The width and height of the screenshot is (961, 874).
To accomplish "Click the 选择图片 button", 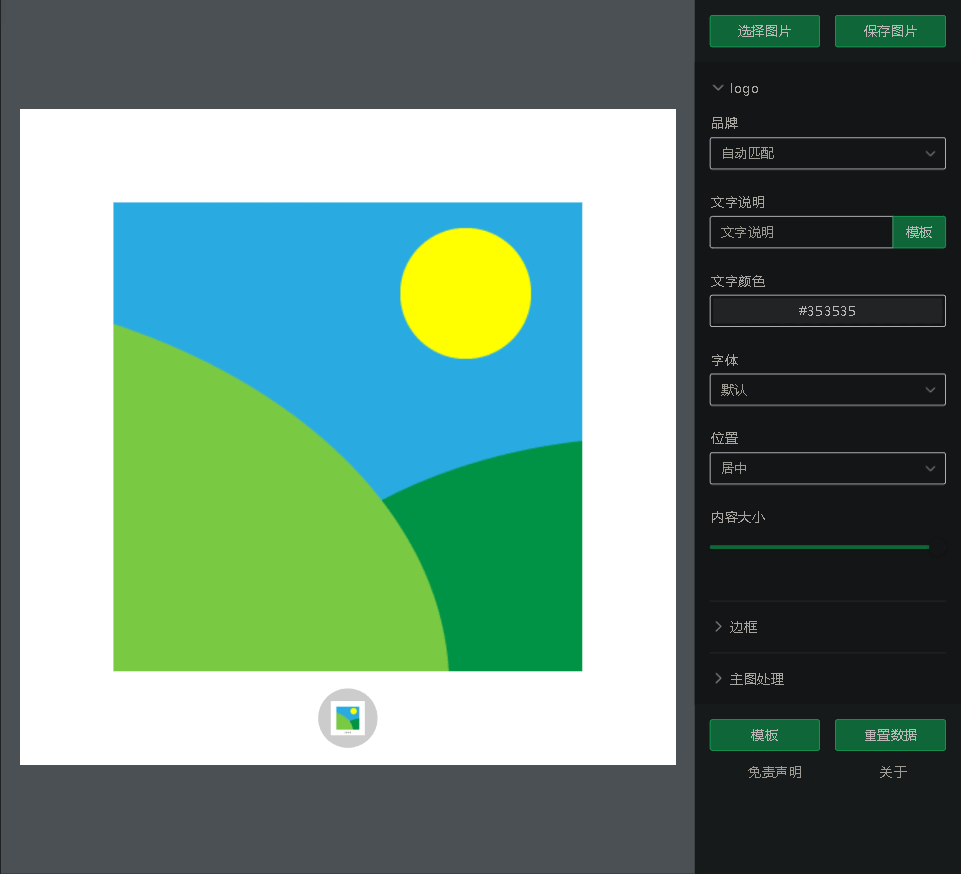I will 764,31.
